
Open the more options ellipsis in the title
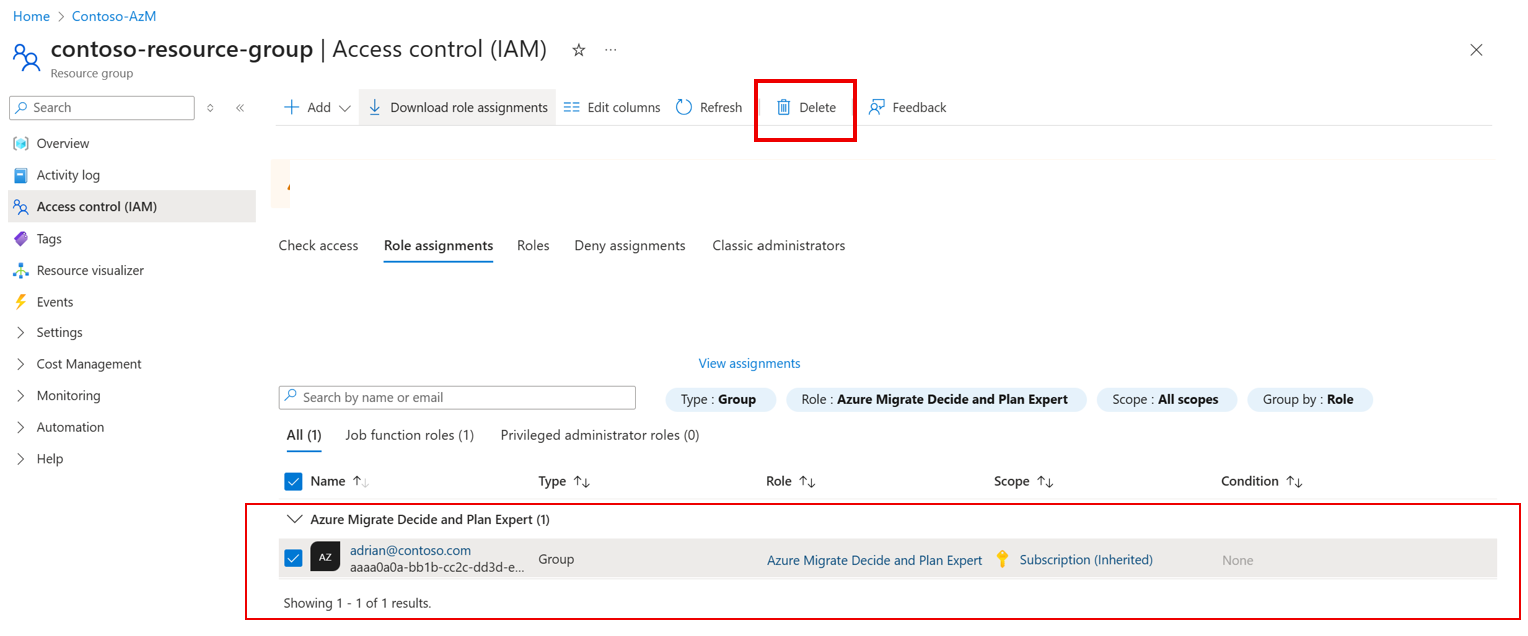[x=611, y=49]
